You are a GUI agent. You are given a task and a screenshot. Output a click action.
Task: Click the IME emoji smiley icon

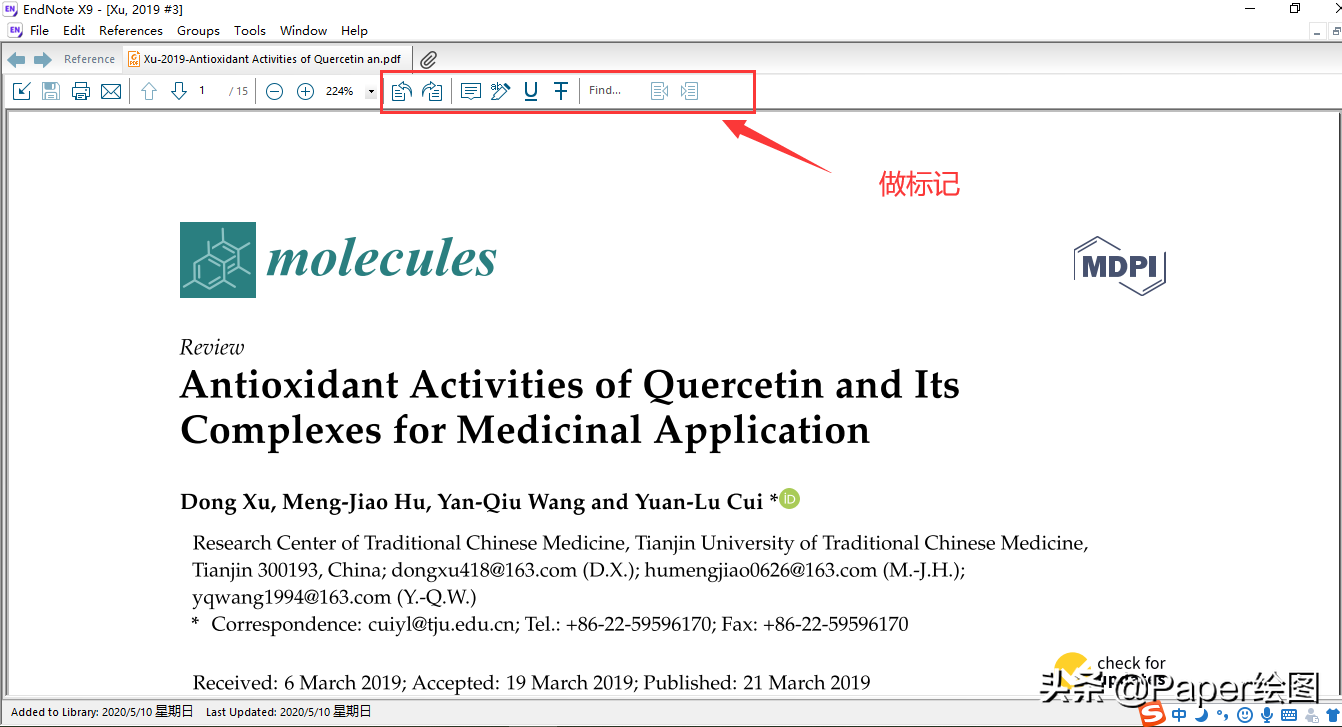pyautogui.click(x=1245, y=715)
